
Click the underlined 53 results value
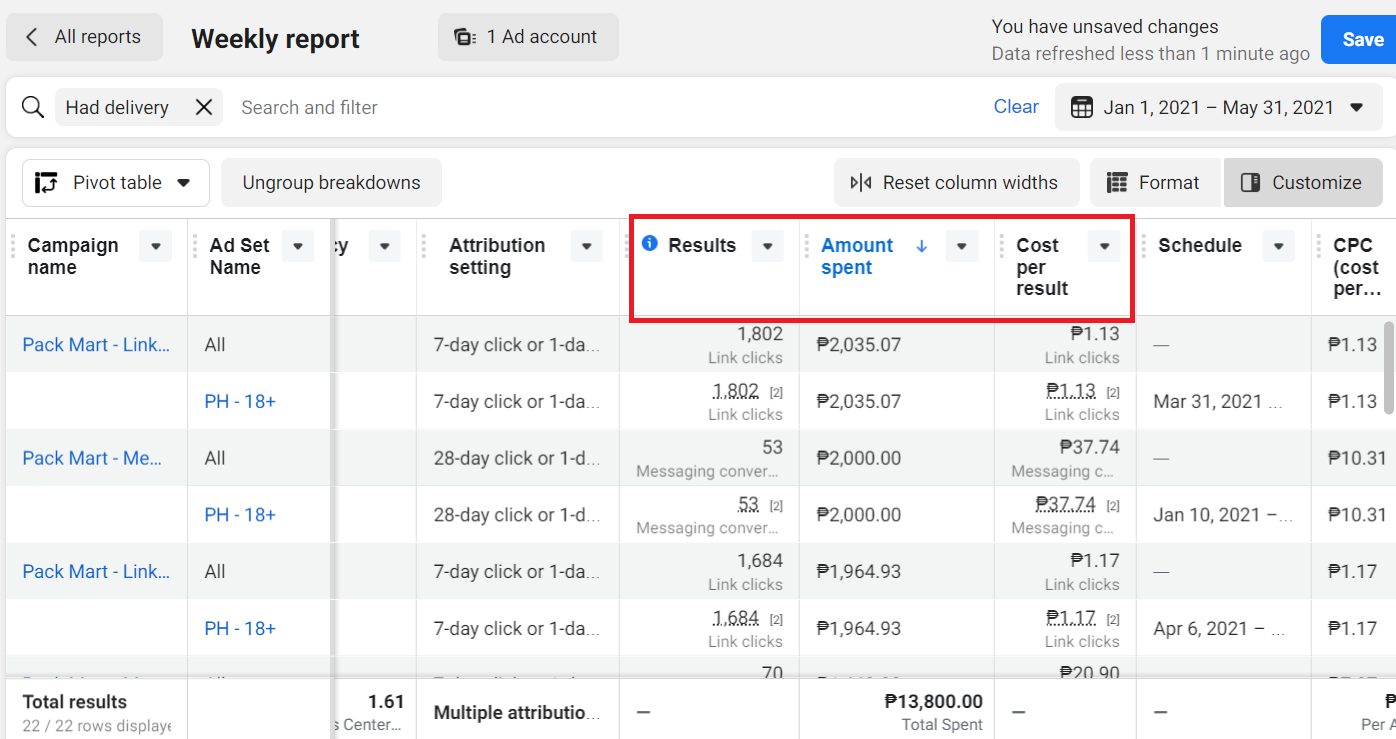[x=748, y=504]
